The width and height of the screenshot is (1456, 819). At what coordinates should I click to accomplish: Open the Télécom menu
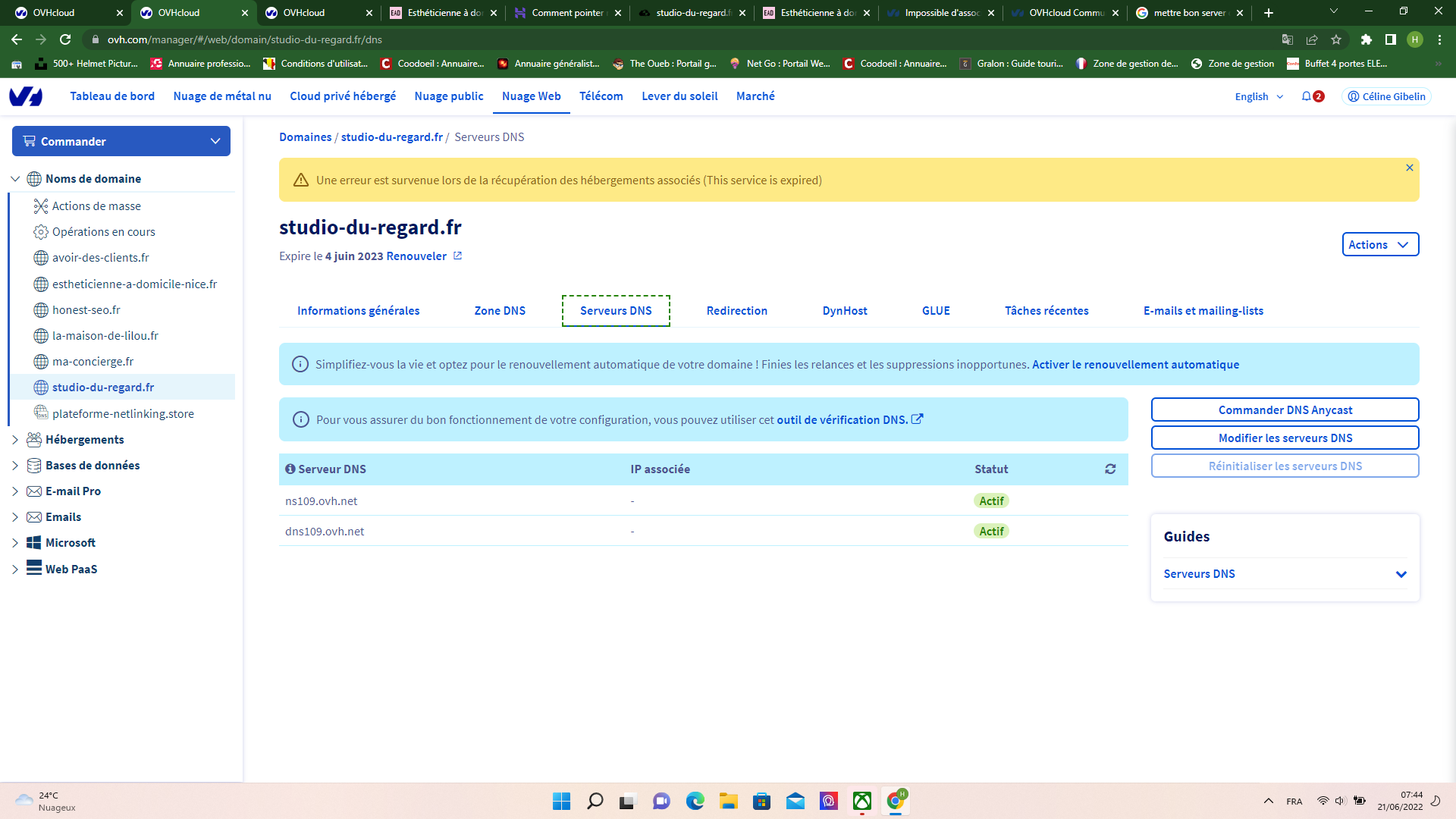pyautogui.click(x=601, y=96)
